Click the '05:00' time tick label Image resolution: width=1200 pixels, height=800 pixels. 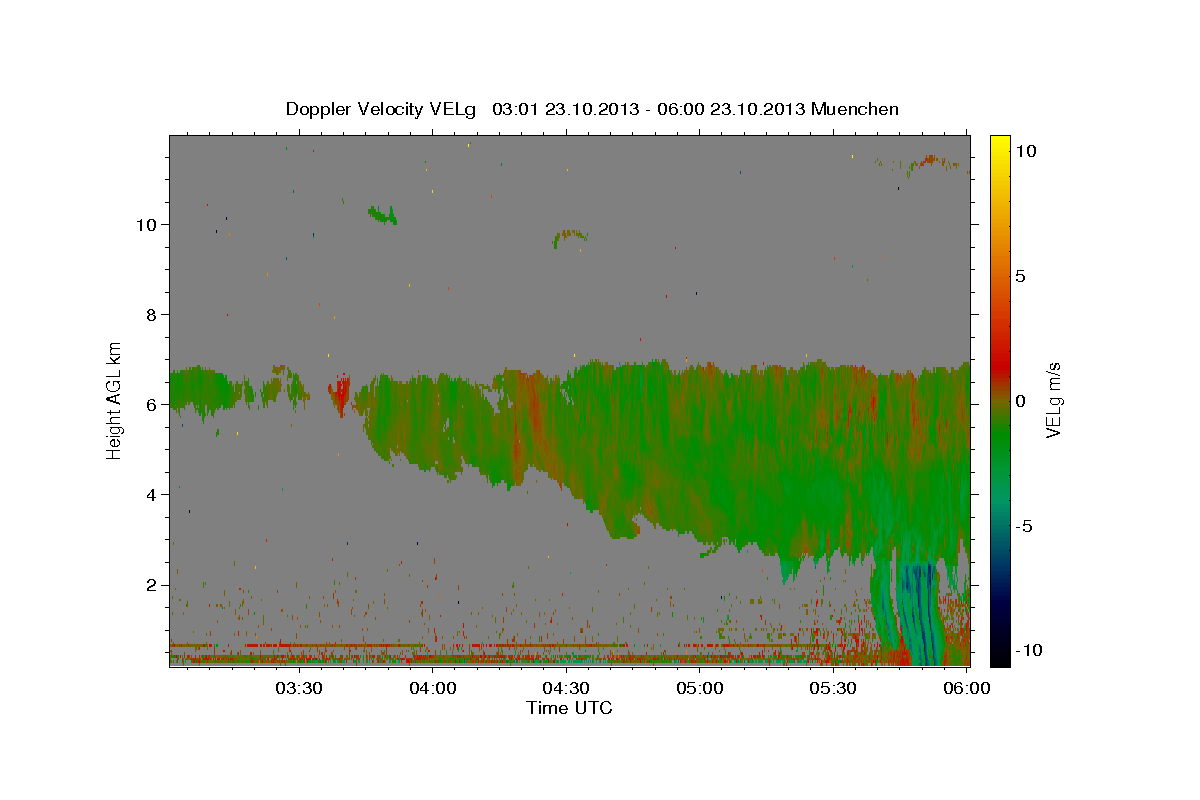pos(700,688)
